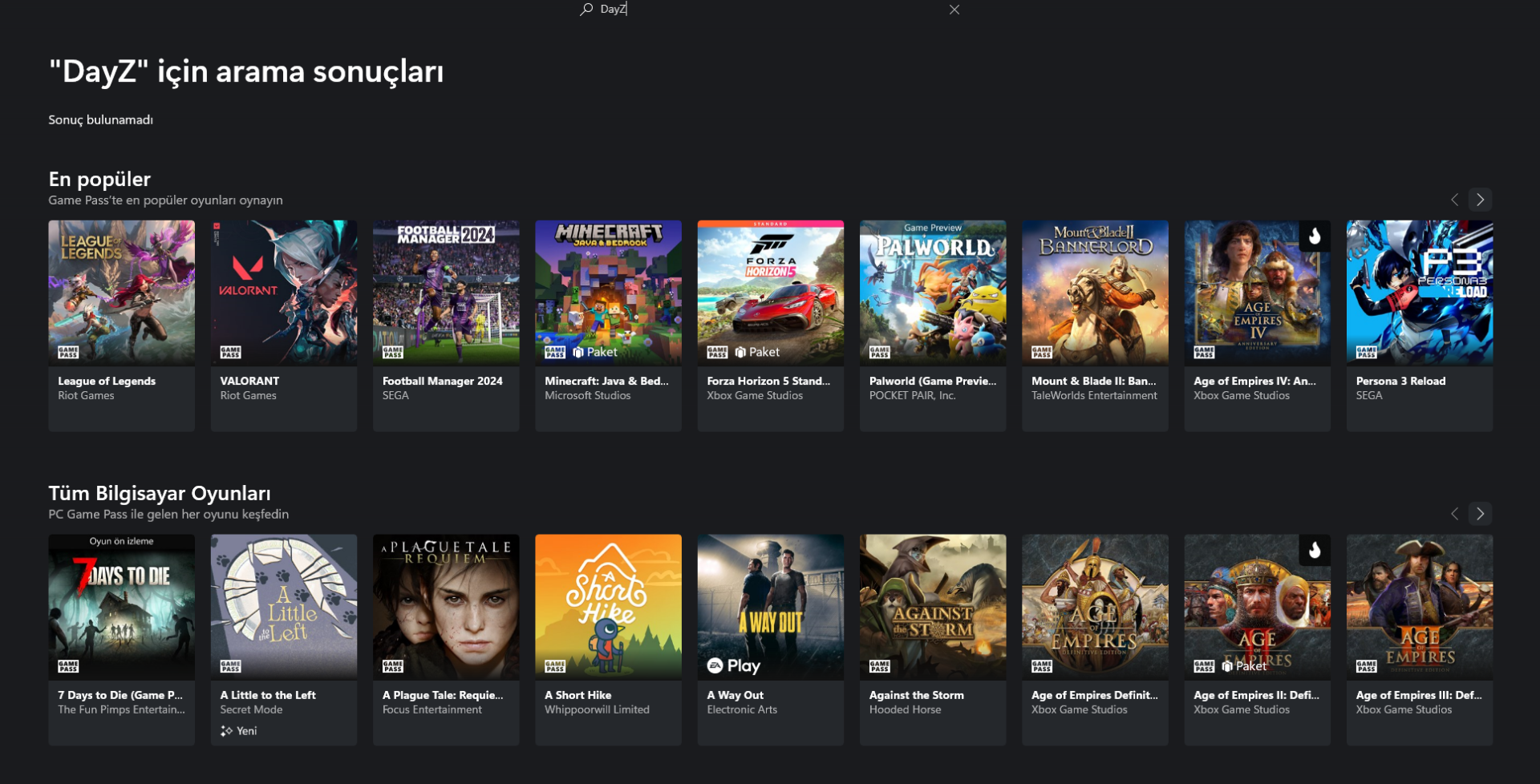Open Palworld Game Preview cover
This screenshot has width=1540, height=784.
tap(933, 293)
